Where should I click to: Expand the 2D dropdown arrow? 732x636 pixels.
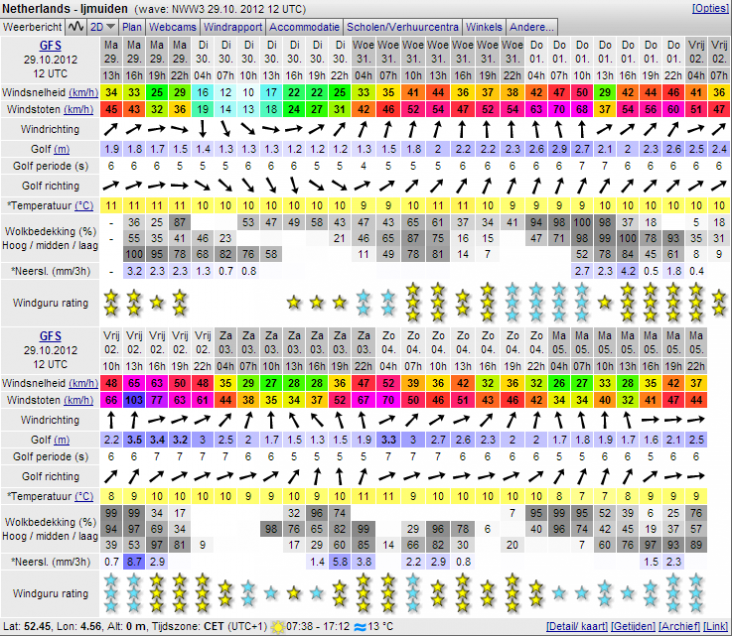(x=110, y=26)
